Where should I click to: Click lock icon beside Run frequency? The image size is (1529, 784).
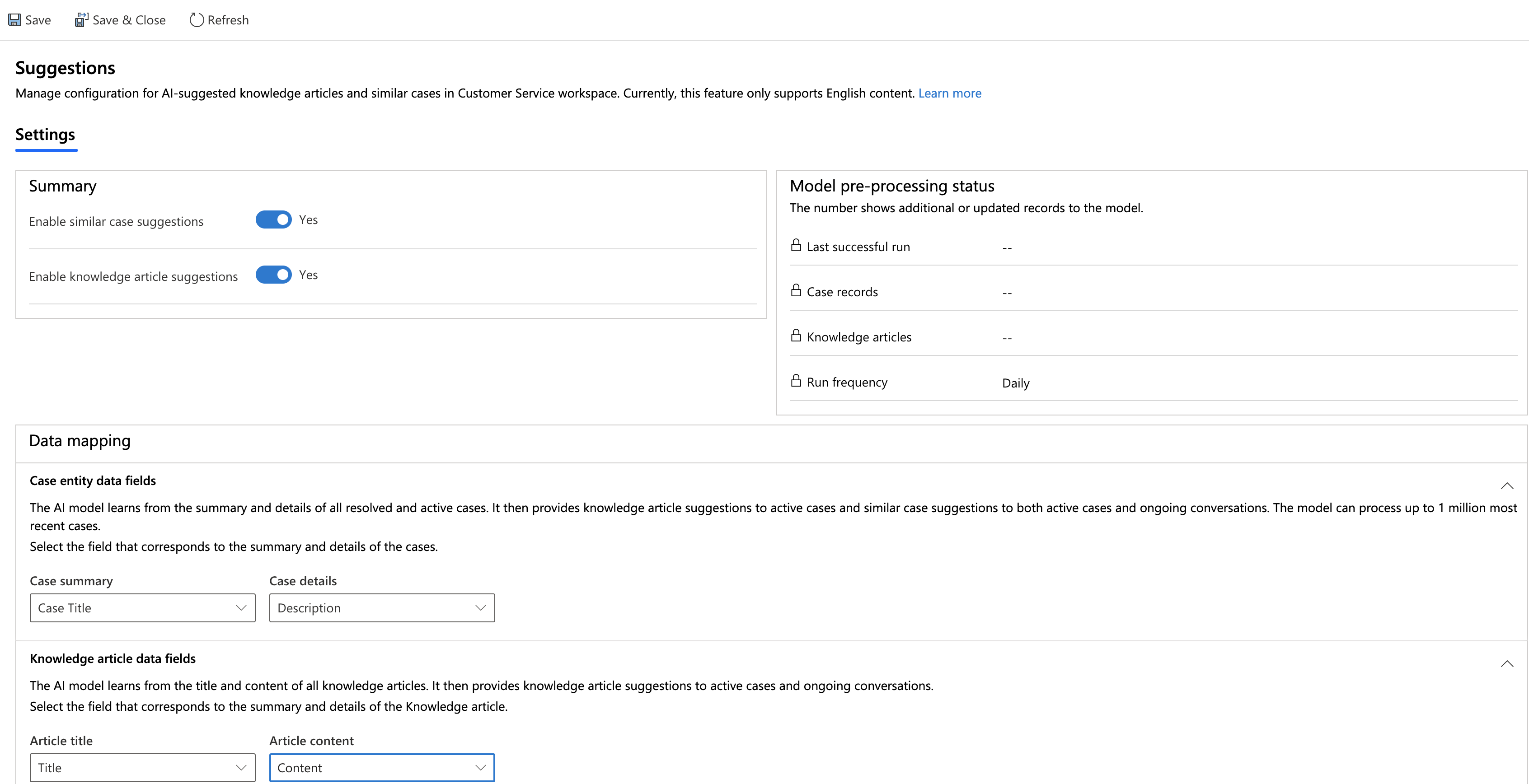click(796, 381)
